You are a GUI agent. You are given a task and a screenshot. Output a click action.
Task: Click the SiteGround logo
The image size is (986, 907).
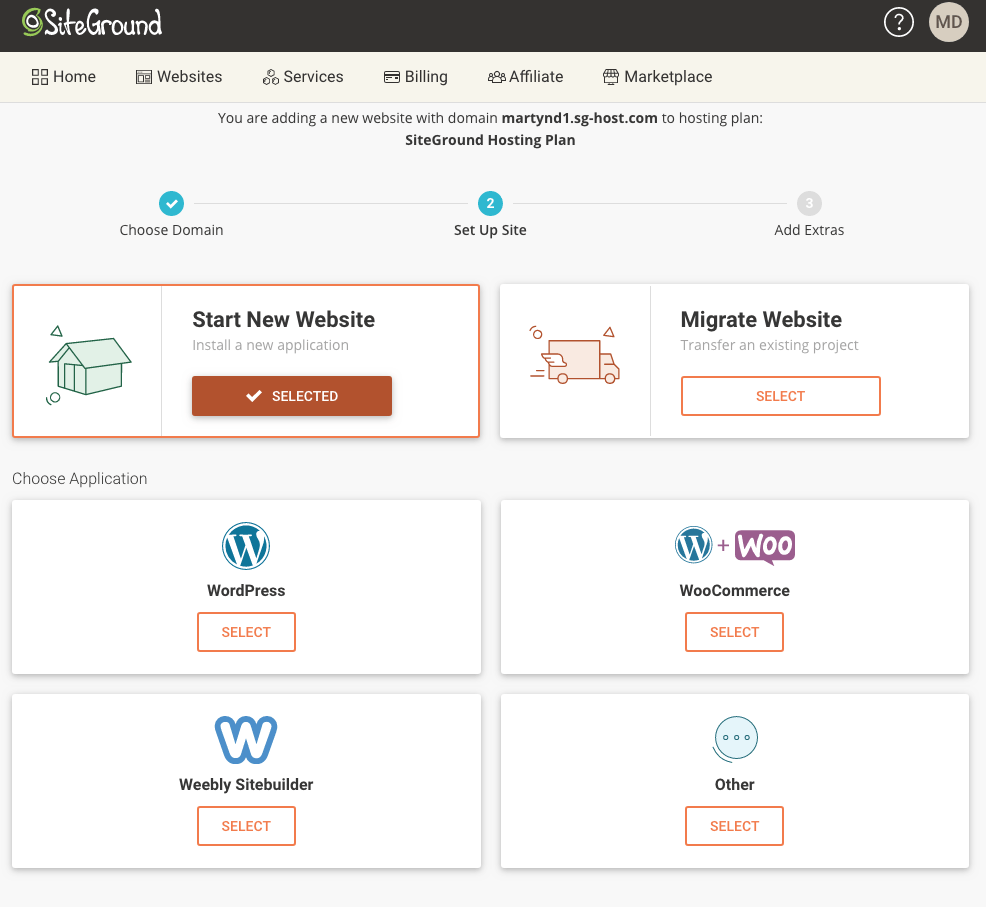pyautogui.click(x=92, y=23)
